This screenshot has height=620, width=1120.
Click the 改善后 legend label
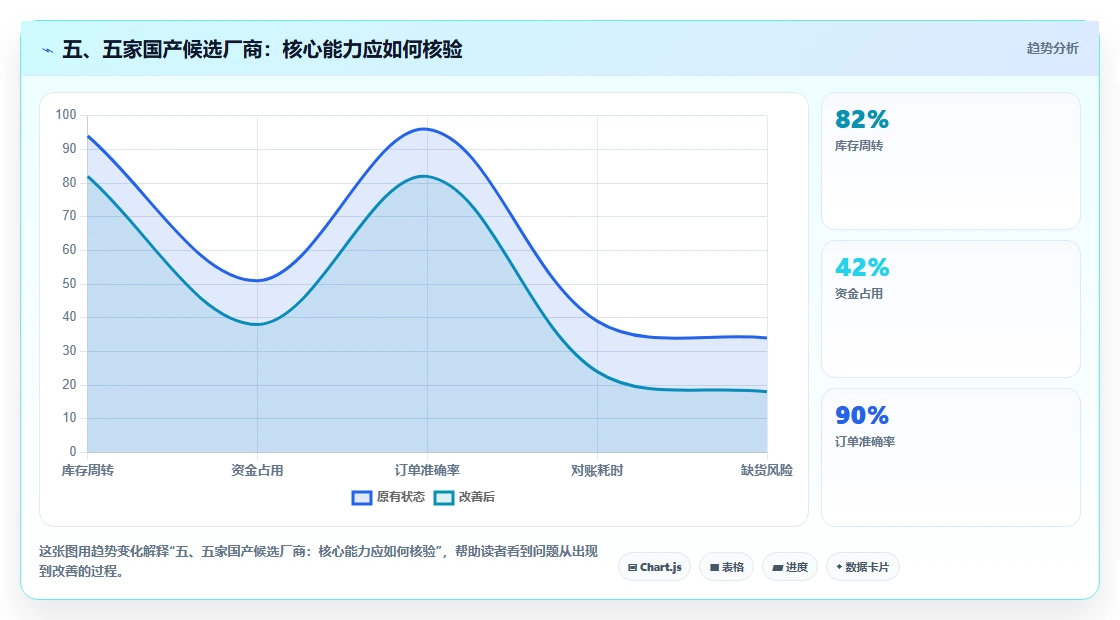476,497
